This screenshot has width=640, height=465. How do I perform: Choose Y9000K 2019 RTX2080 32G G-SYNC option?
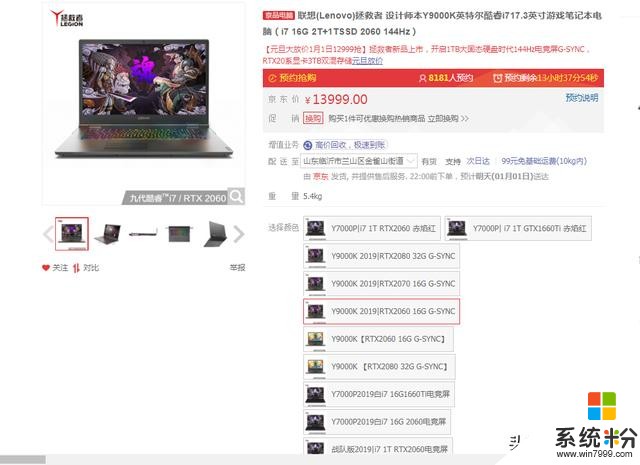tap(381, 256)
